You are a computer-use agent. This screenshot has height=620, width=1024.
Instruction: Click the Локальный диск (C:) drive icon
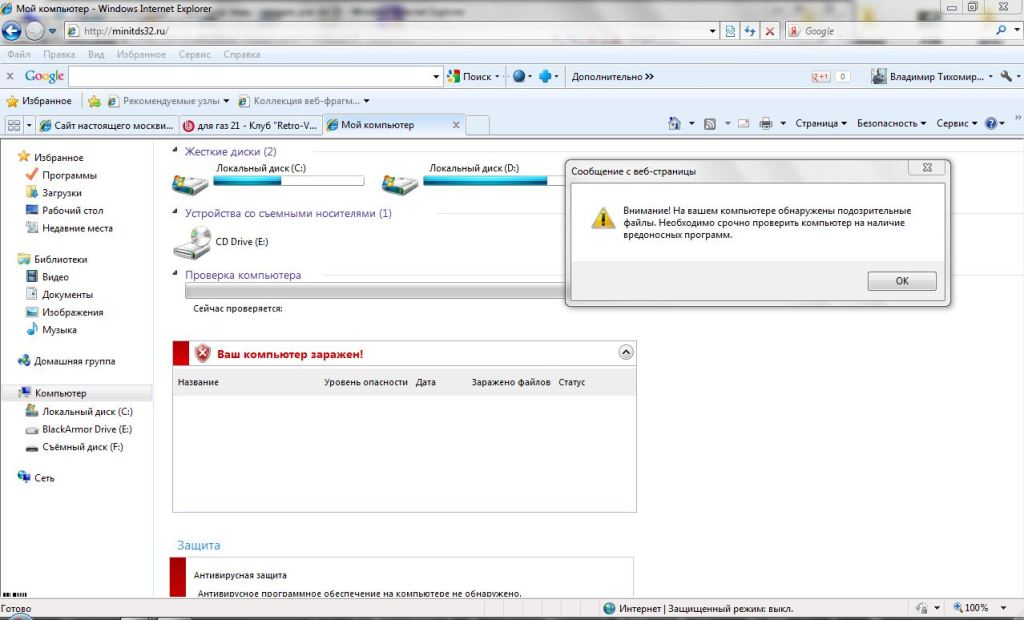pos(190,184)
